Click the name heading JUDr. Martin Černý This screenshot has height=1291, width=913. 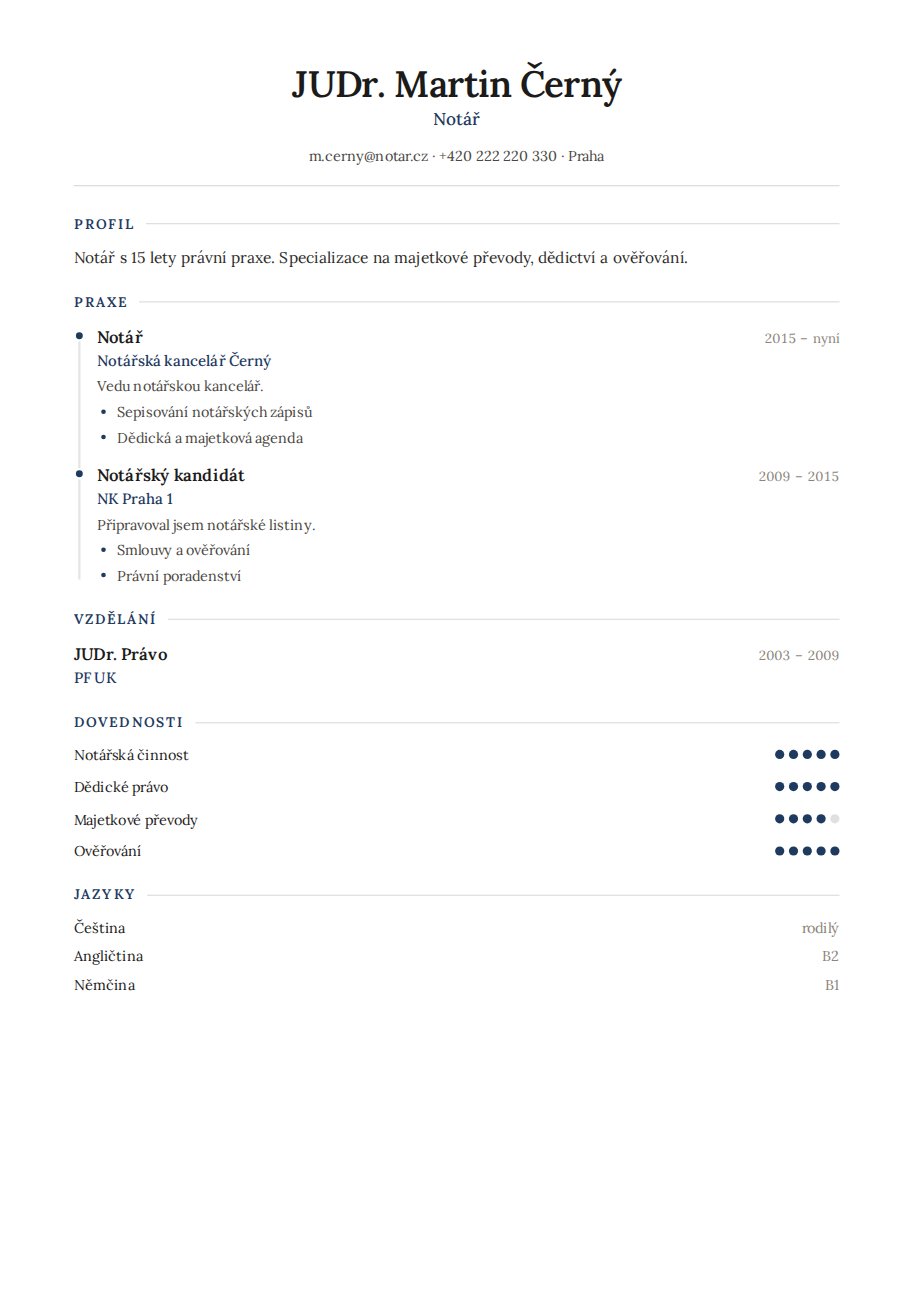pyautogui.click(x=456, y=84)
